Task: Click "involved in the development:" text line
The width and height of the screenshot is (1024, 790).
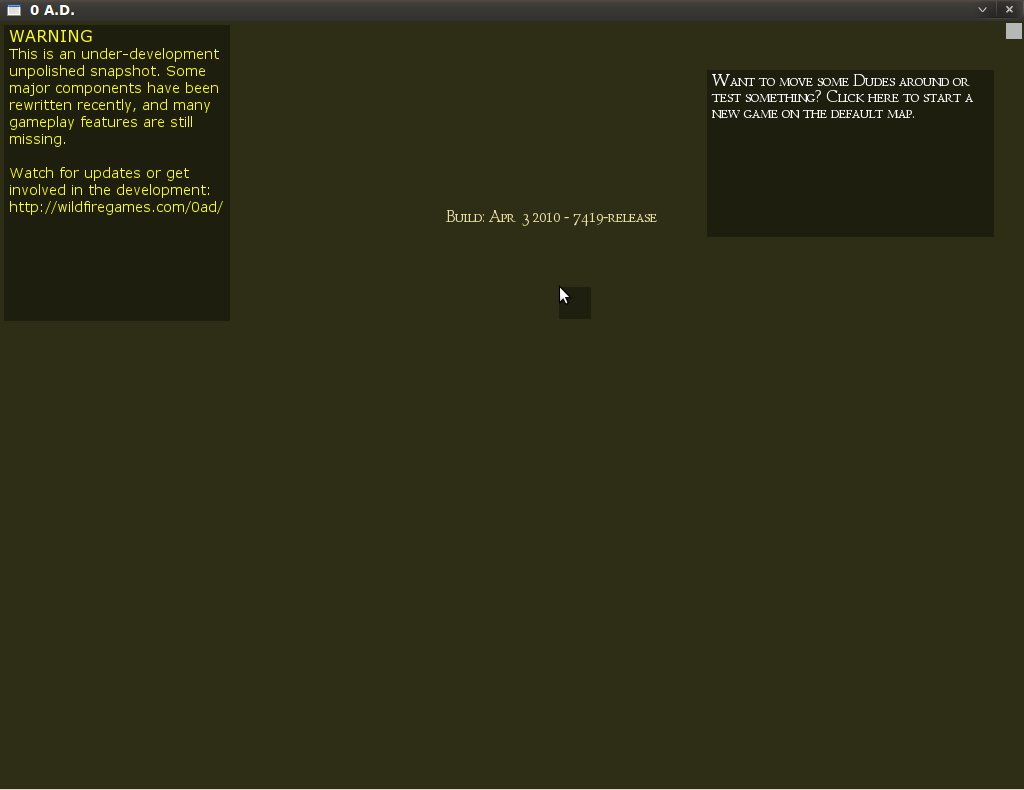Action: 109,190
